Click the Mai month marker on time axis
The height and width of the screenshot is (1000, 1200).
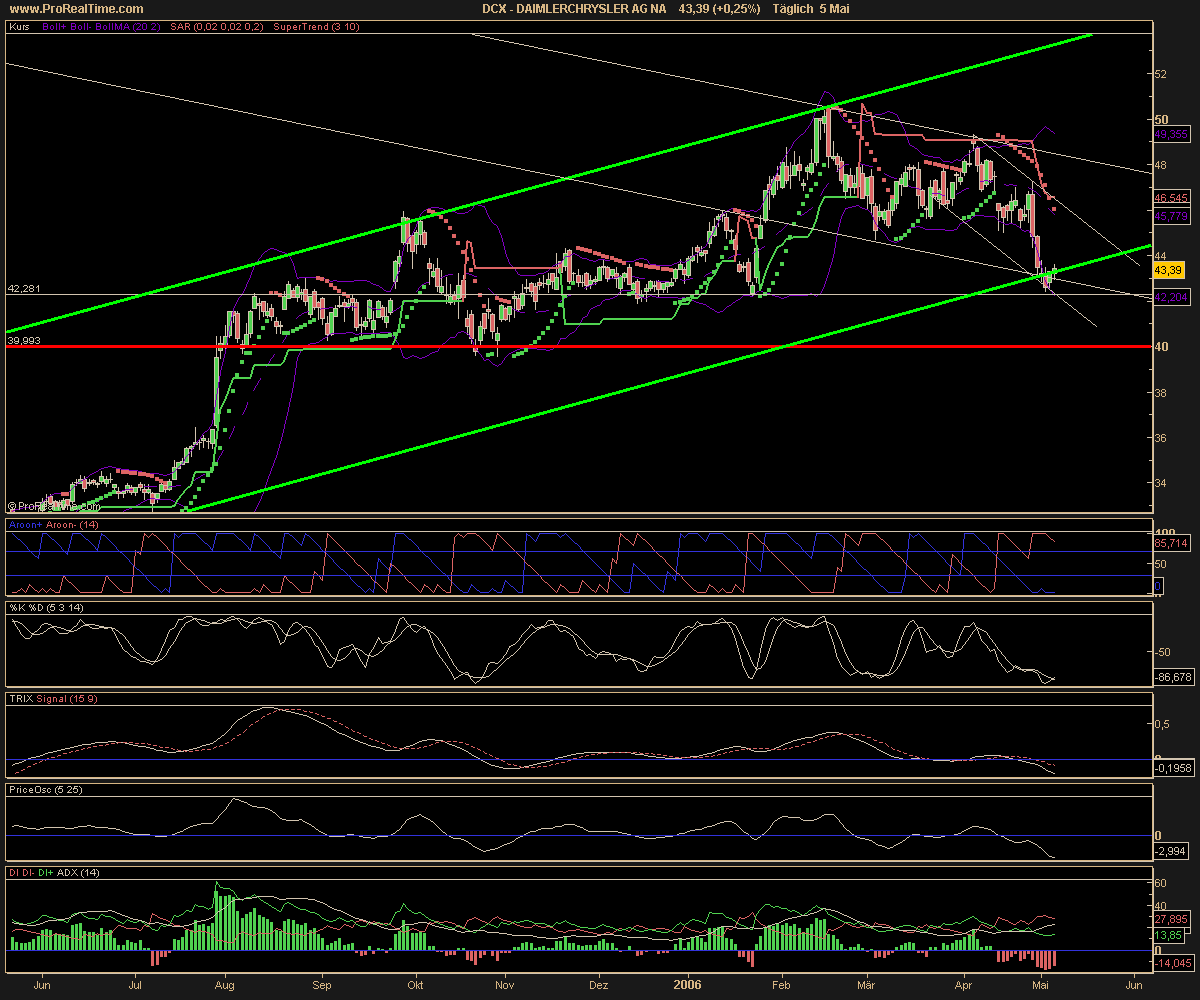tap(1041, 984)
